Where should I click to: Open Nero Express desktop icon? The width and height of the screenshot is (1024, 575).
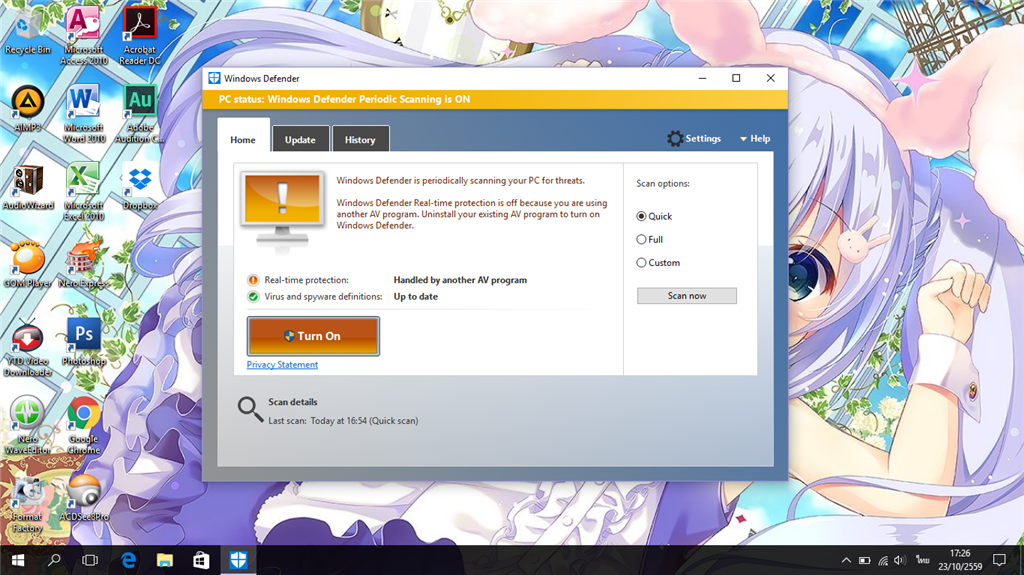coord(84,265)
